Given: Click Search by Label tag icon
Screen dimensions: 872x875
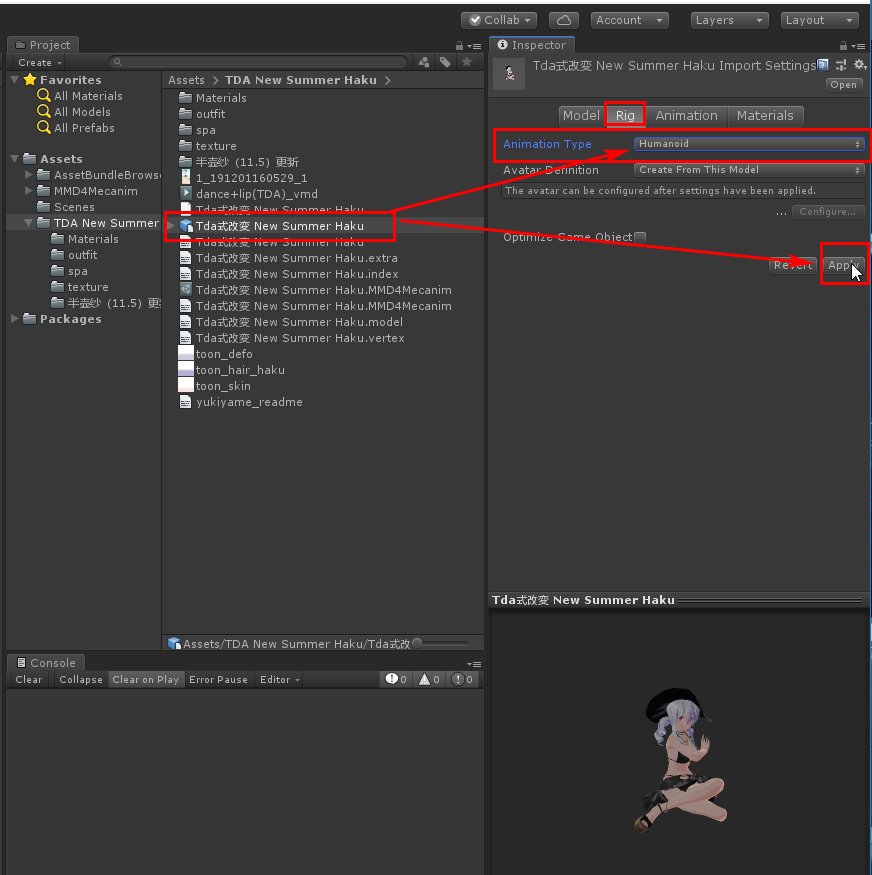Looking at the screenshot, I should [x=445, y=62].
